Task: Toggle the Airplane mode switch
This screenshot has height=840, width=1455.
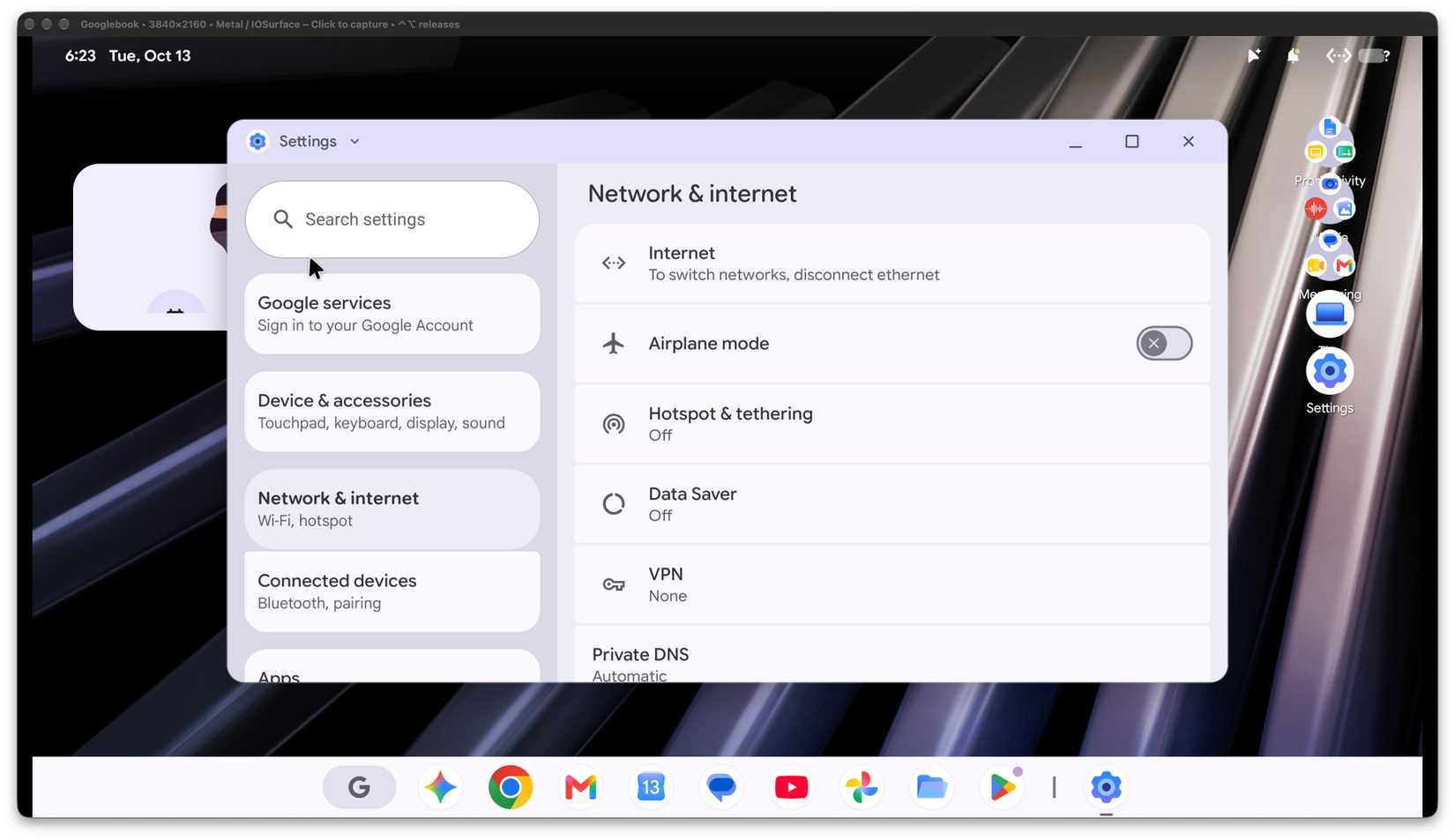Action: 1164,344
